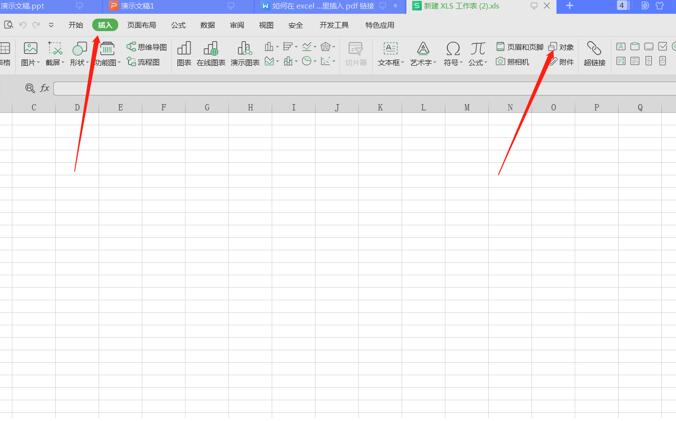The height and width of the screenshot is (421, 676).
Task: Insert a chart with 图表 button
Action: (184, 54)
